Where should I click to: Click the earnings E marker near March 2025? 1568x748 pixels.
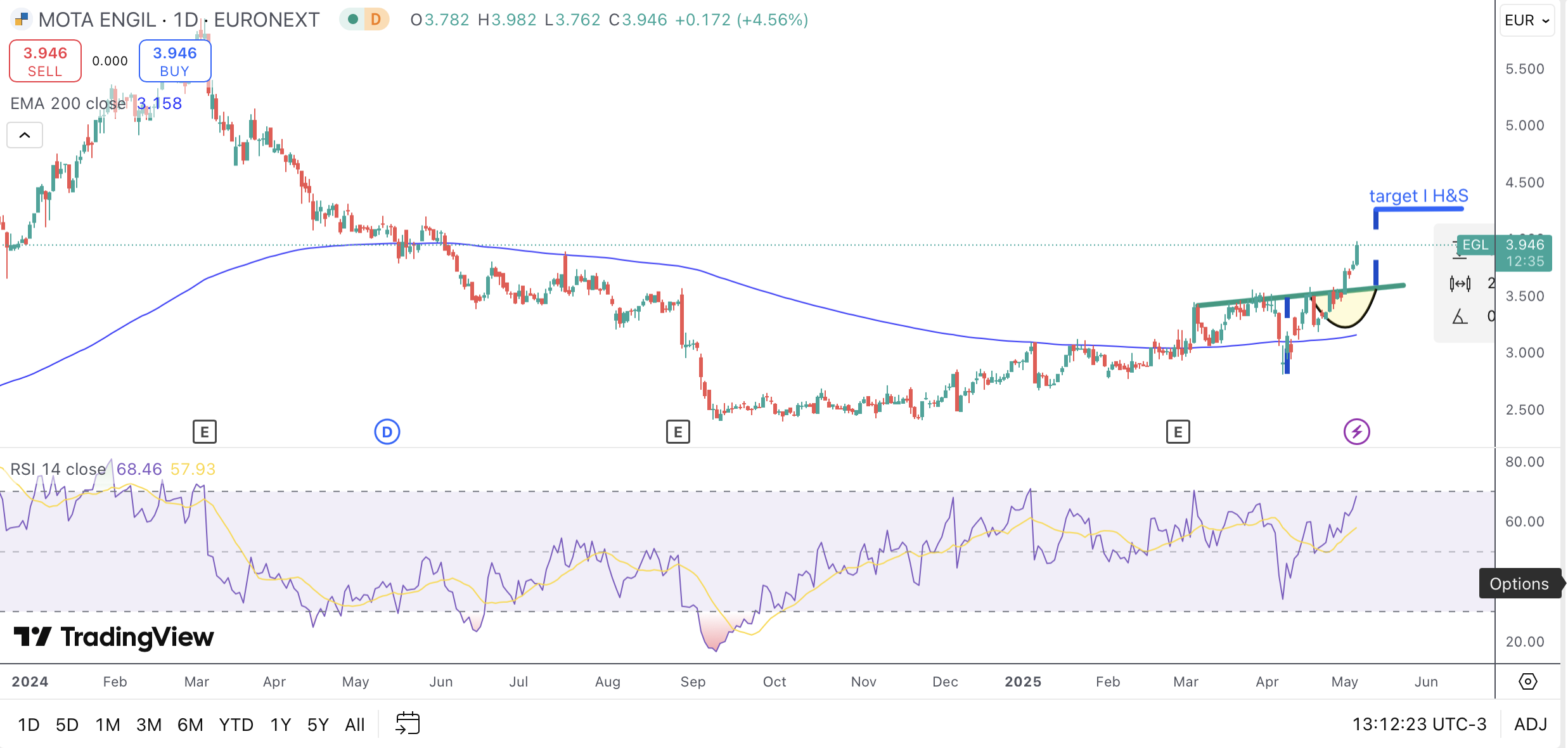pos(1178,432)
